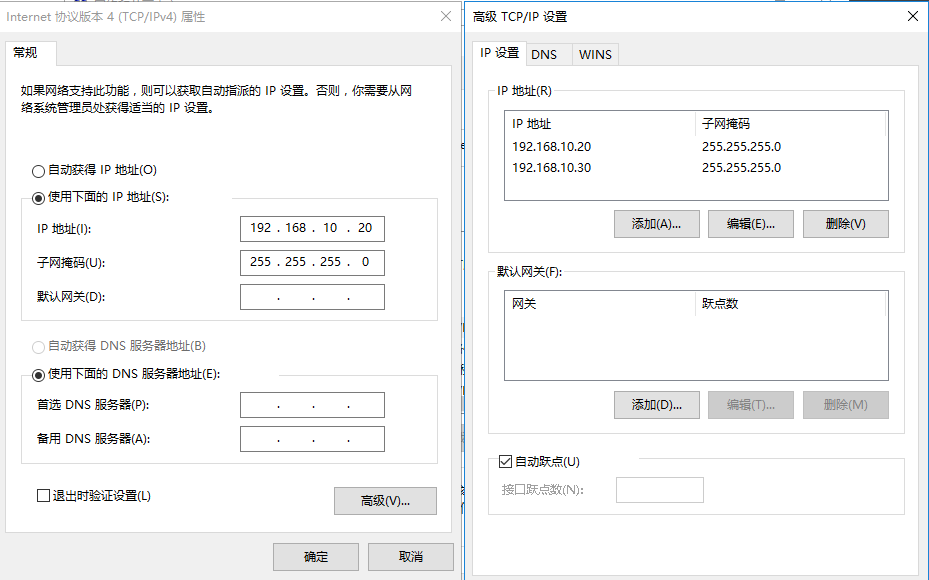Viewport: 929px width, 580px height.
Task: Select 使用下面的 IP 地址 option
Action: (x=37, y=196)
